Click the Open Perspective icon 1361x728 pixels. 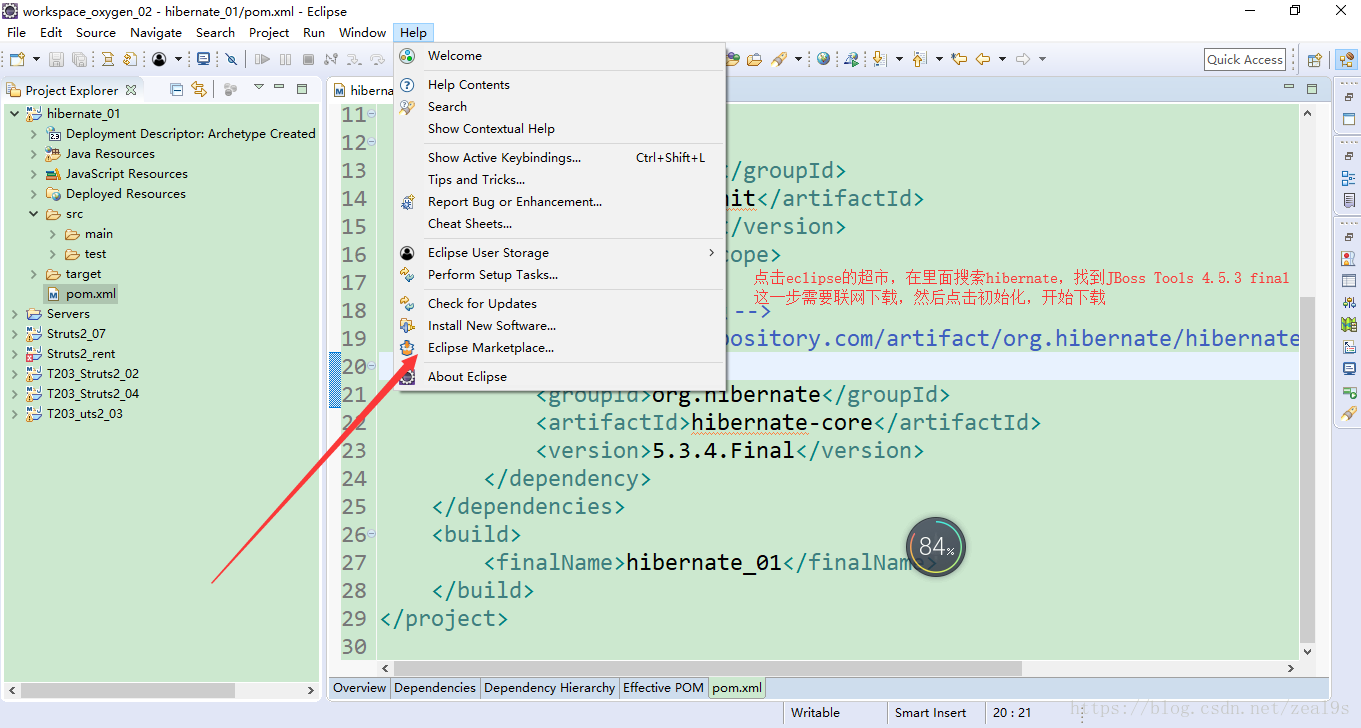click(1315, 60)
